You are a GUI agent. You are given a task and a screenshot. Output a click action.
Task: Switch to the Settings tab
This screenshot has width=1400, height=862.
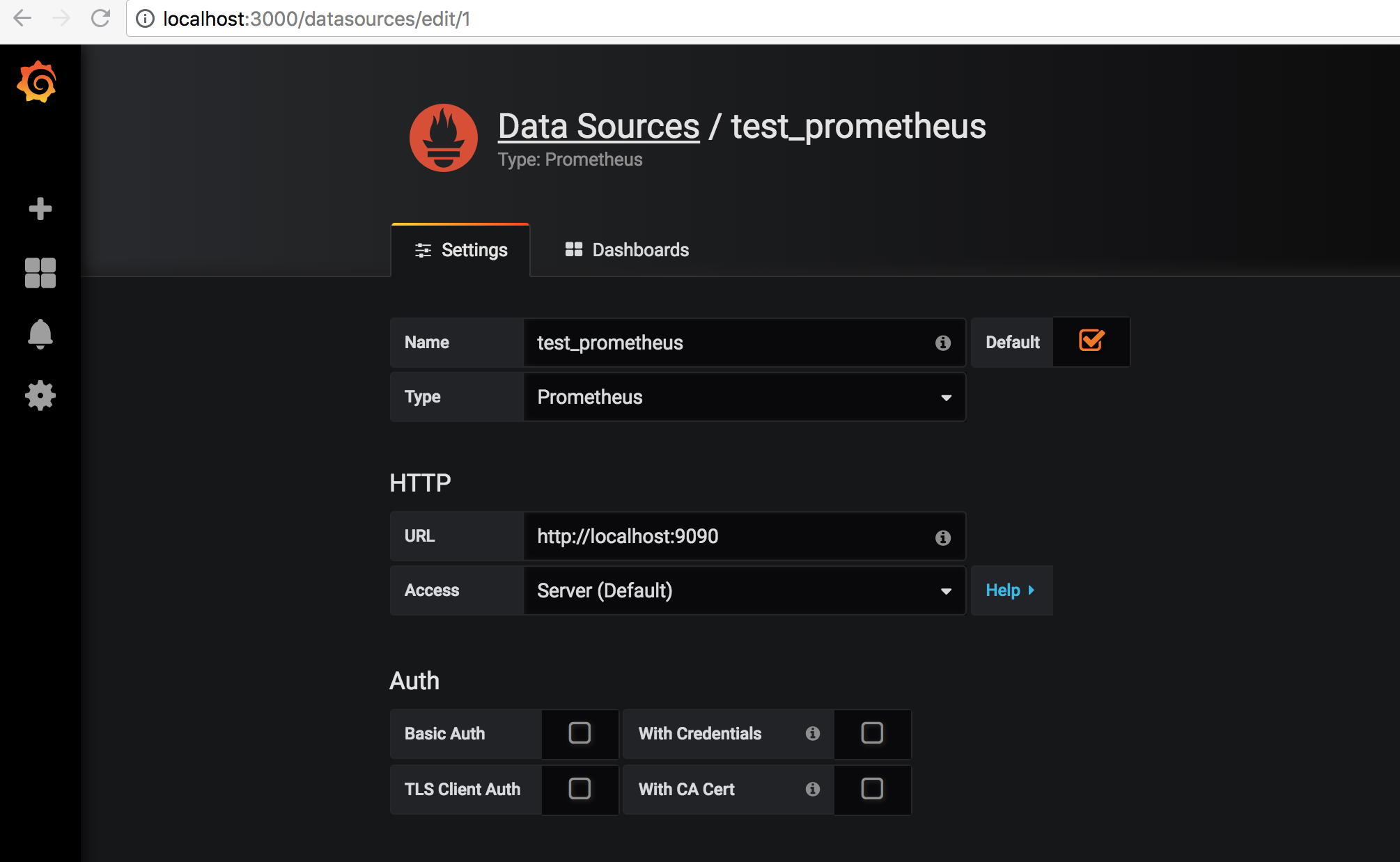click(x=460, y=250)
